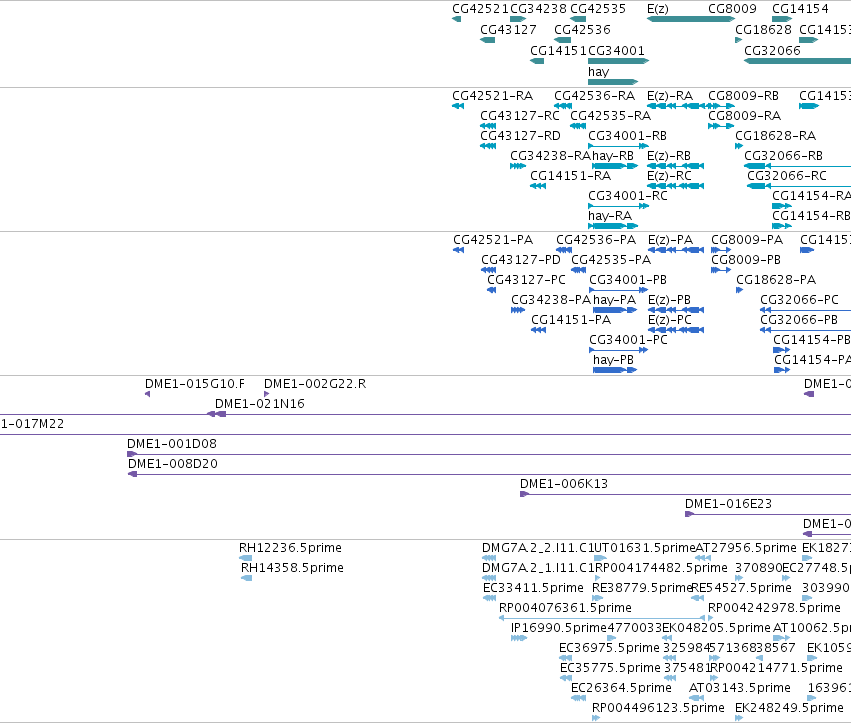Click transcript CG42536-RA label
Viewport: 851px width, 723px height.
pyautogui.click(x=594, y=96)
